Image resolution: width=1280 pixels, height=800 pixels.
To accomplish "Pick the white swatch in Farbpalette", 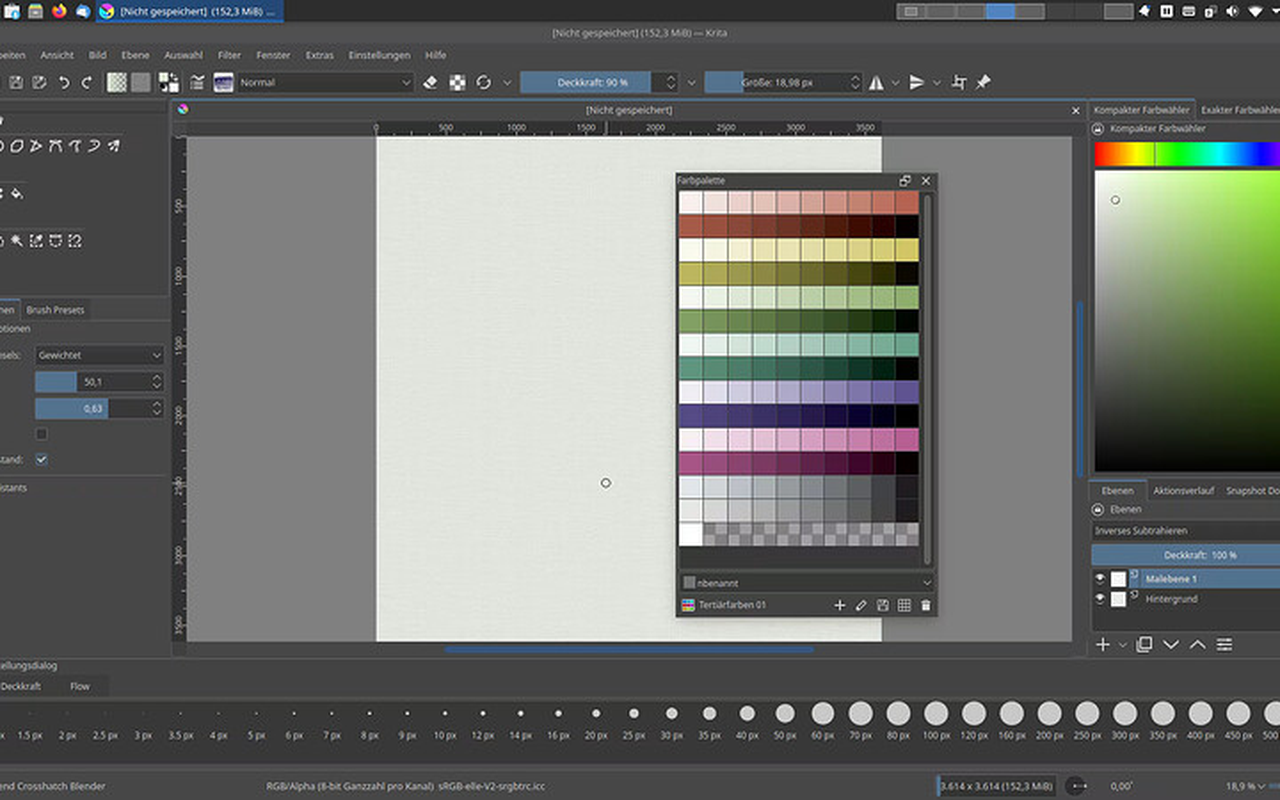I will point(690,534).
